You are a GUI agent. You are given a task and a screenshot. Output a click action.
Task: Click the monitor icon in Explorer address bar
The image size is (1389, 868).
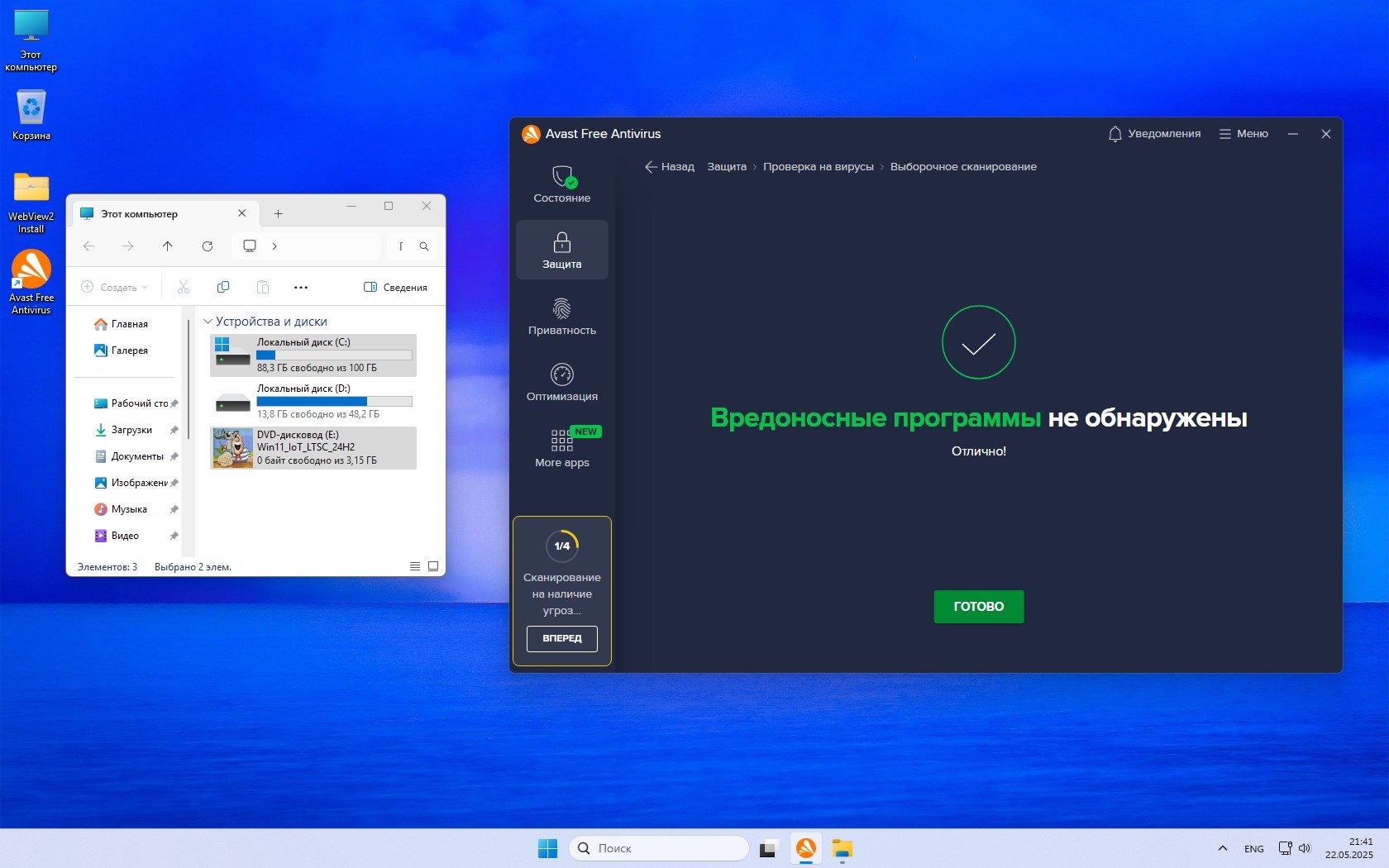[250, 246]
